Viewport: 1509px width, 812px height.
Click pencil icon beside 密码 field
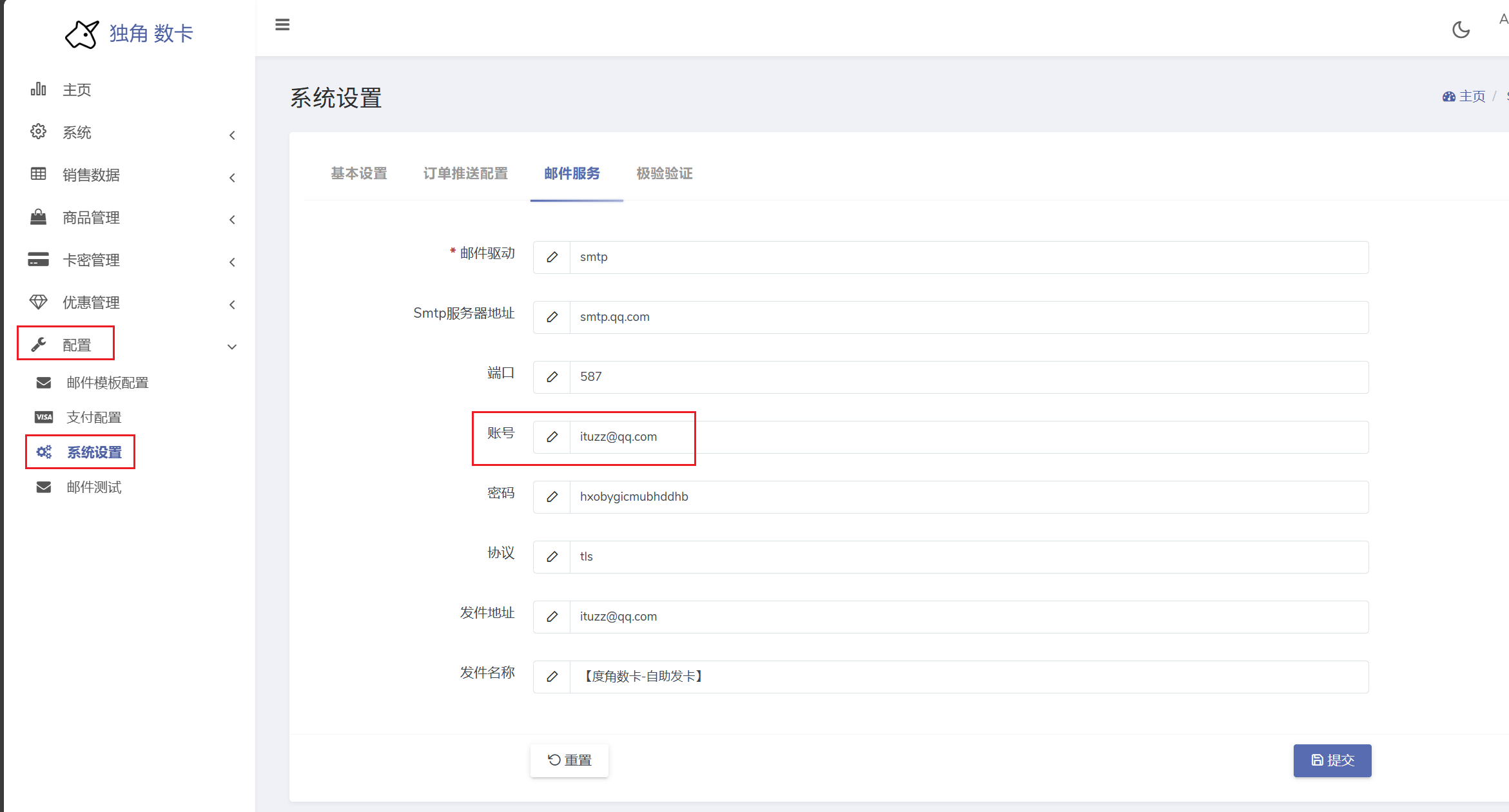pos(552,497)
